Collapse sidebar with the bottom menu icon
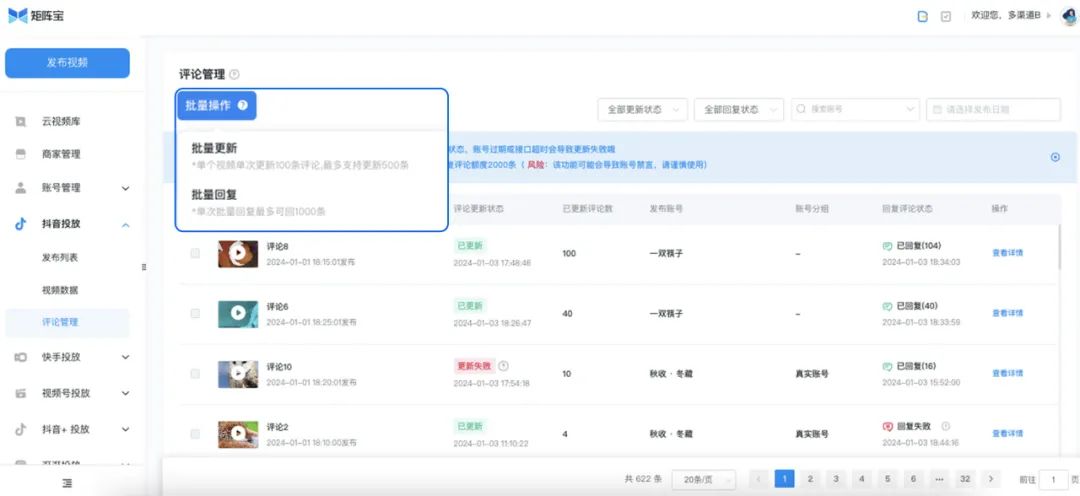The height and width of the screenshot is (496, 1080). click(x=68, y=484)
